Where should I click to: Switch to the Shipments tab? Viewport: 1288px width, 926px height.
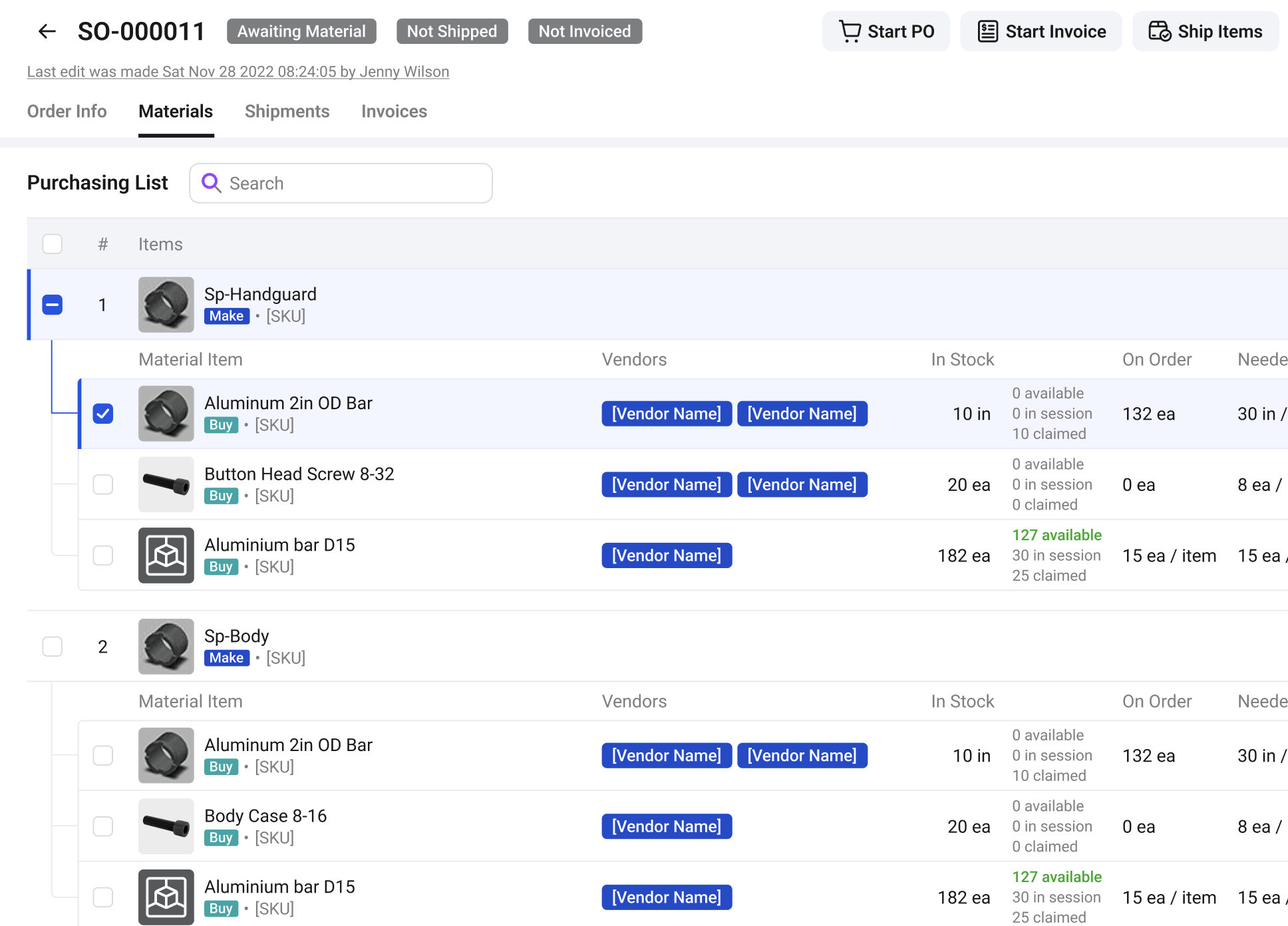point(287,111)
